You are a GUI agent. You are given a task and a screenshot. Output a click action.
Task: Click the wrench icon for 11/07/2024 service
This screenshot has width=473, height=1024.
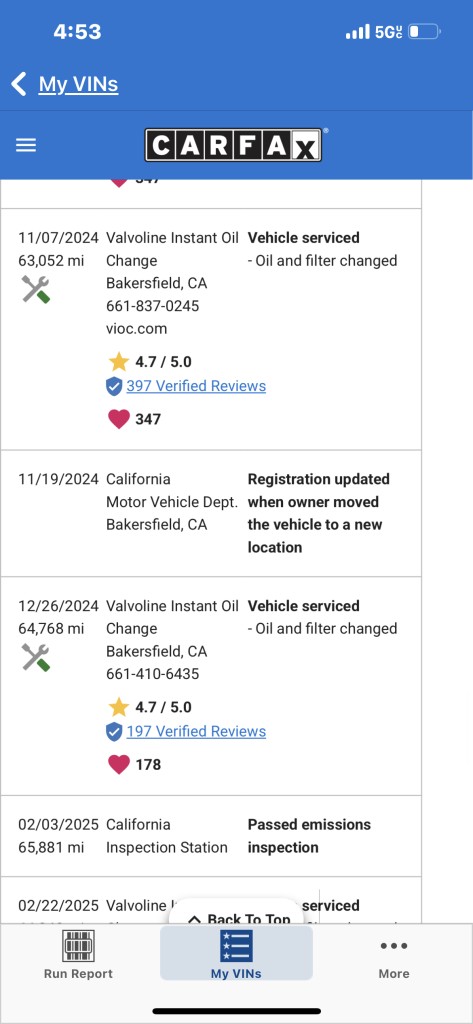pyautogui.click(x=36, y=289)
